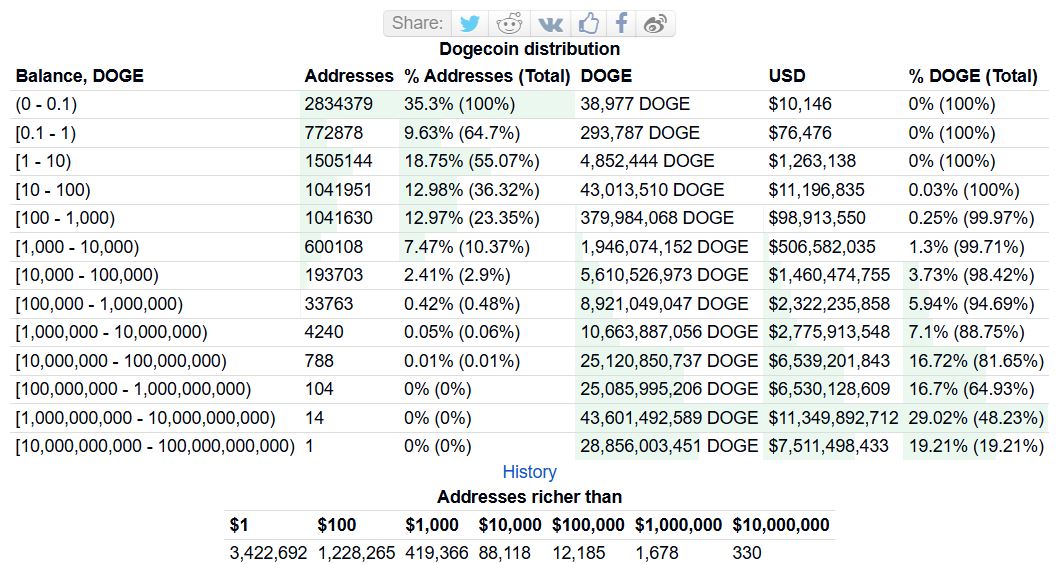Click the VK share icon
The height and width of the screenshot is (564, 1060).
pyautogui.click(x=550, y=23)
